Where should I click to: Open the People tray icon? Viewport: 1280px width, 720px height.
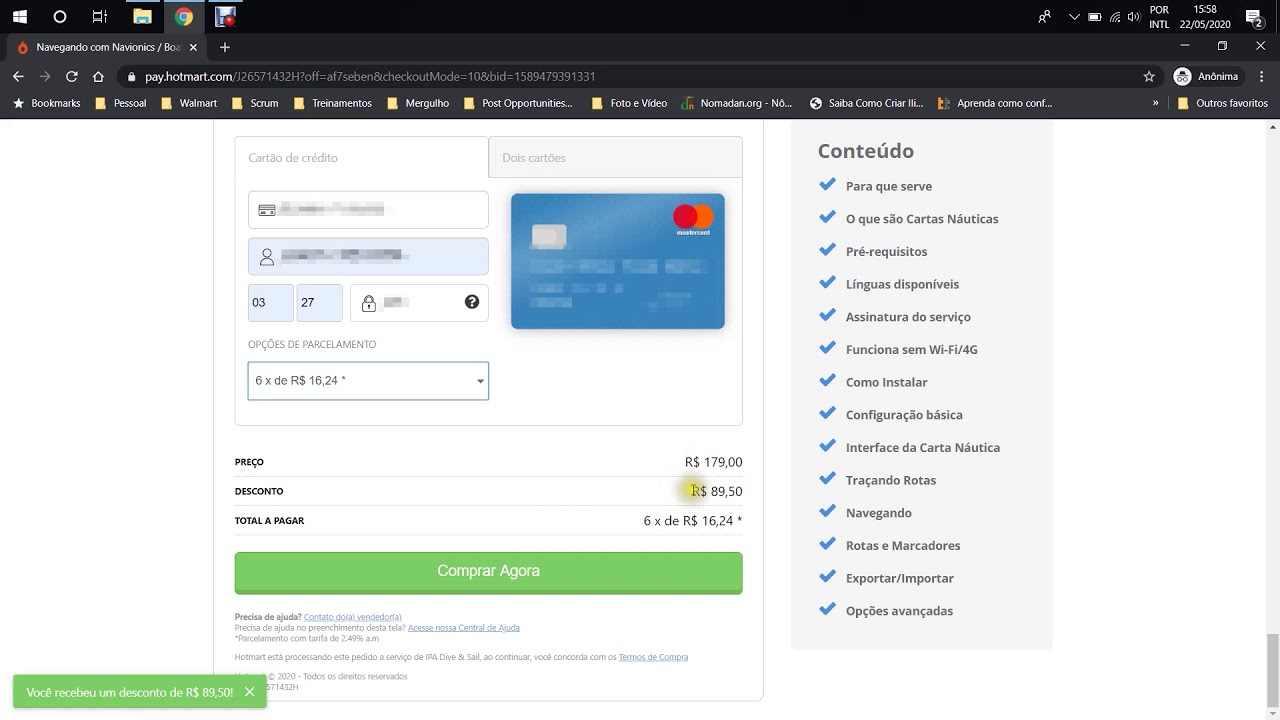pos(1044,17)
